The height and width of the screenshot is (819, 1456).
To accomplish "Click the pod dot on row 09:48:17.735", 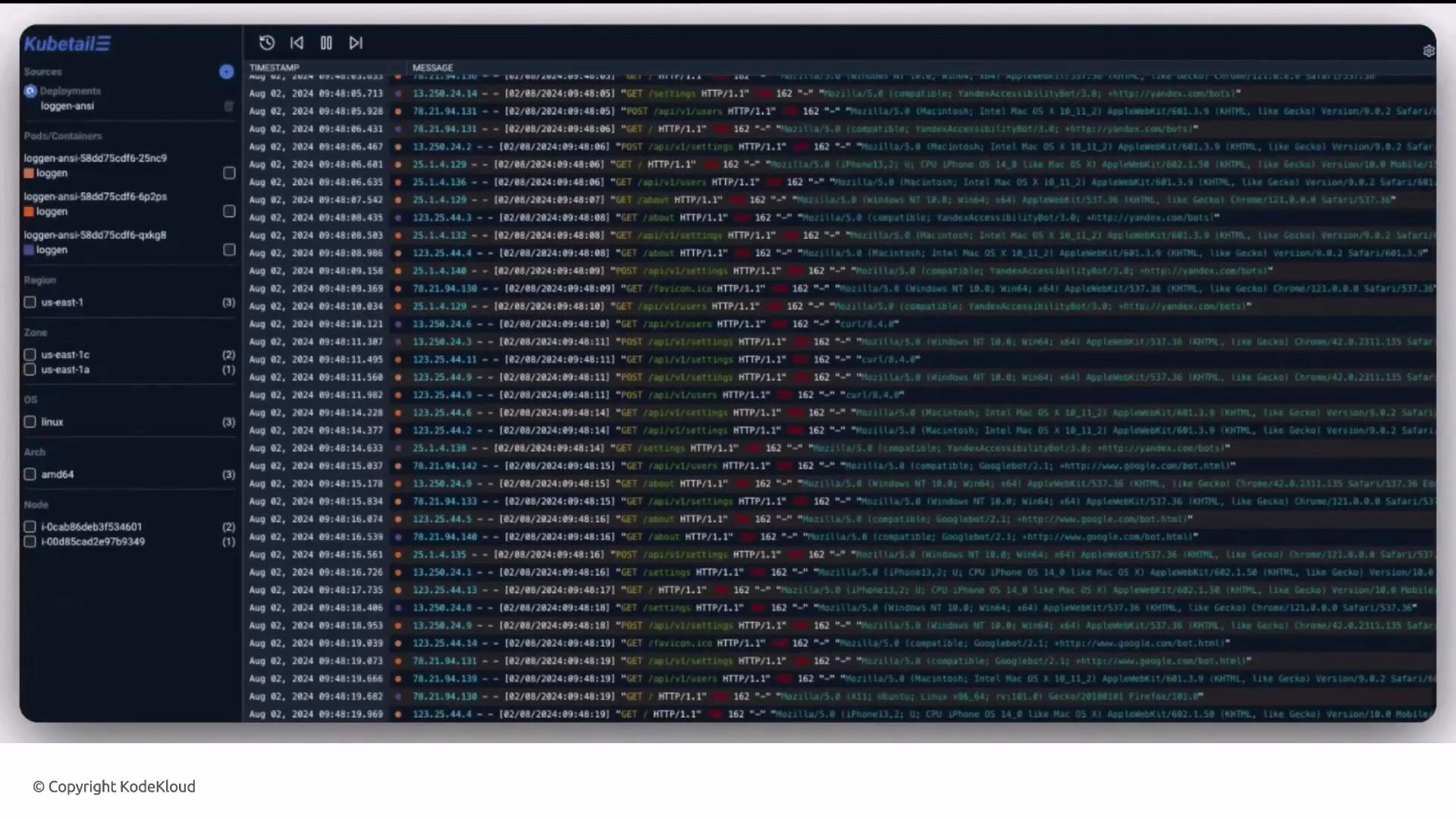I will click(x=398, y=590).
